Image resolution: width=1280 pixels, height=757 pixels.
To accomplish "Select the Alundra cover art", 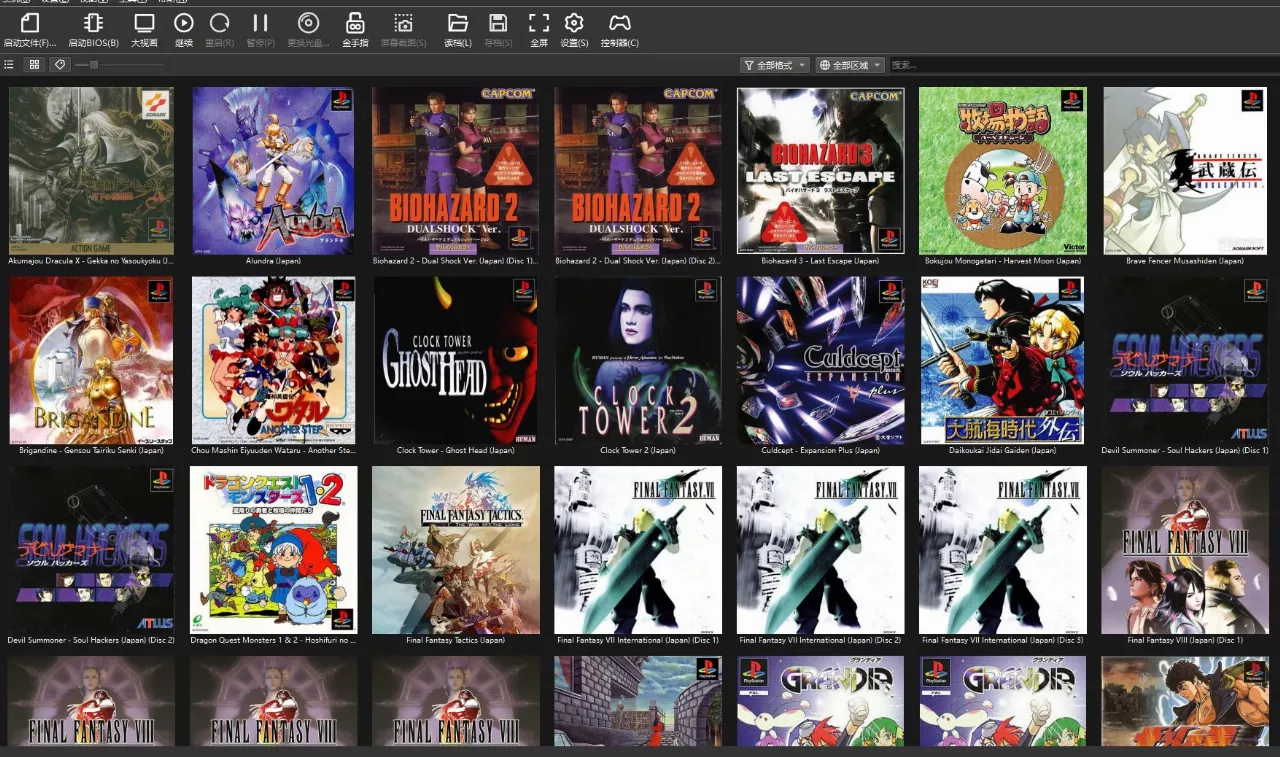I will click(273, 171).
